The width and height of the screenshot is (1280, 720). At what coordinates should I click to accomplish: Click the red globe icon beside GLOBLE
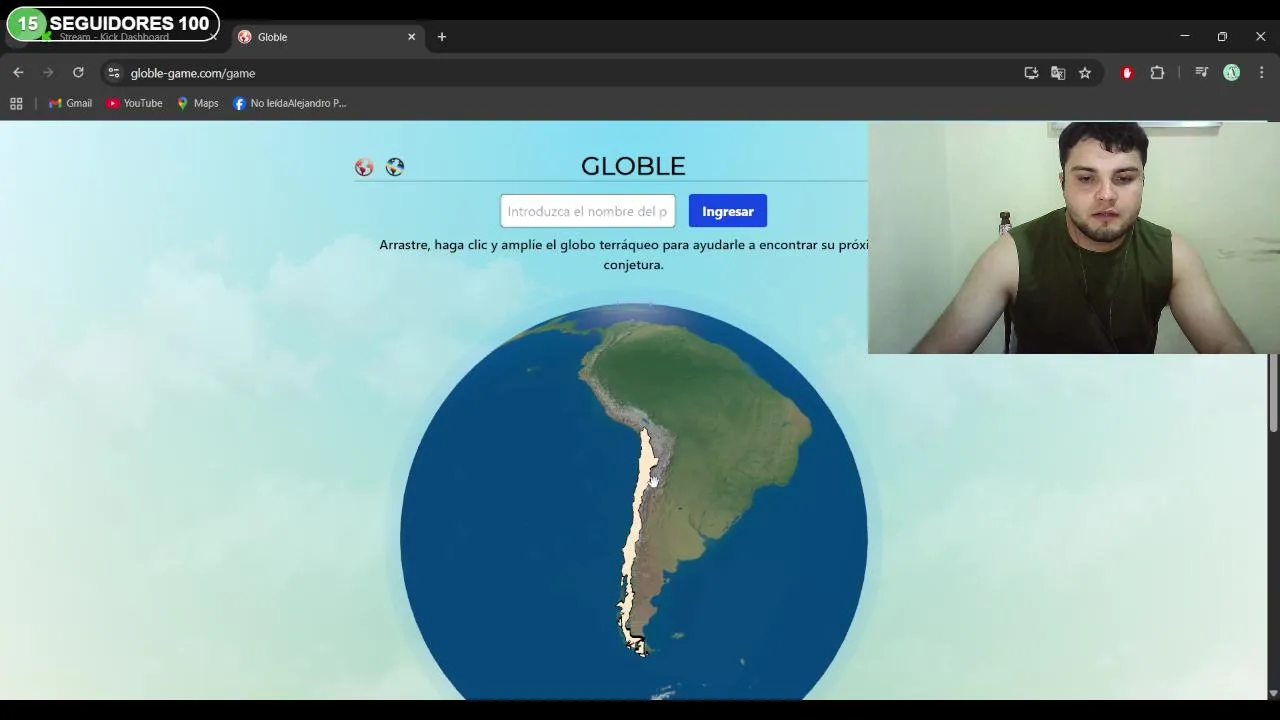364,167
